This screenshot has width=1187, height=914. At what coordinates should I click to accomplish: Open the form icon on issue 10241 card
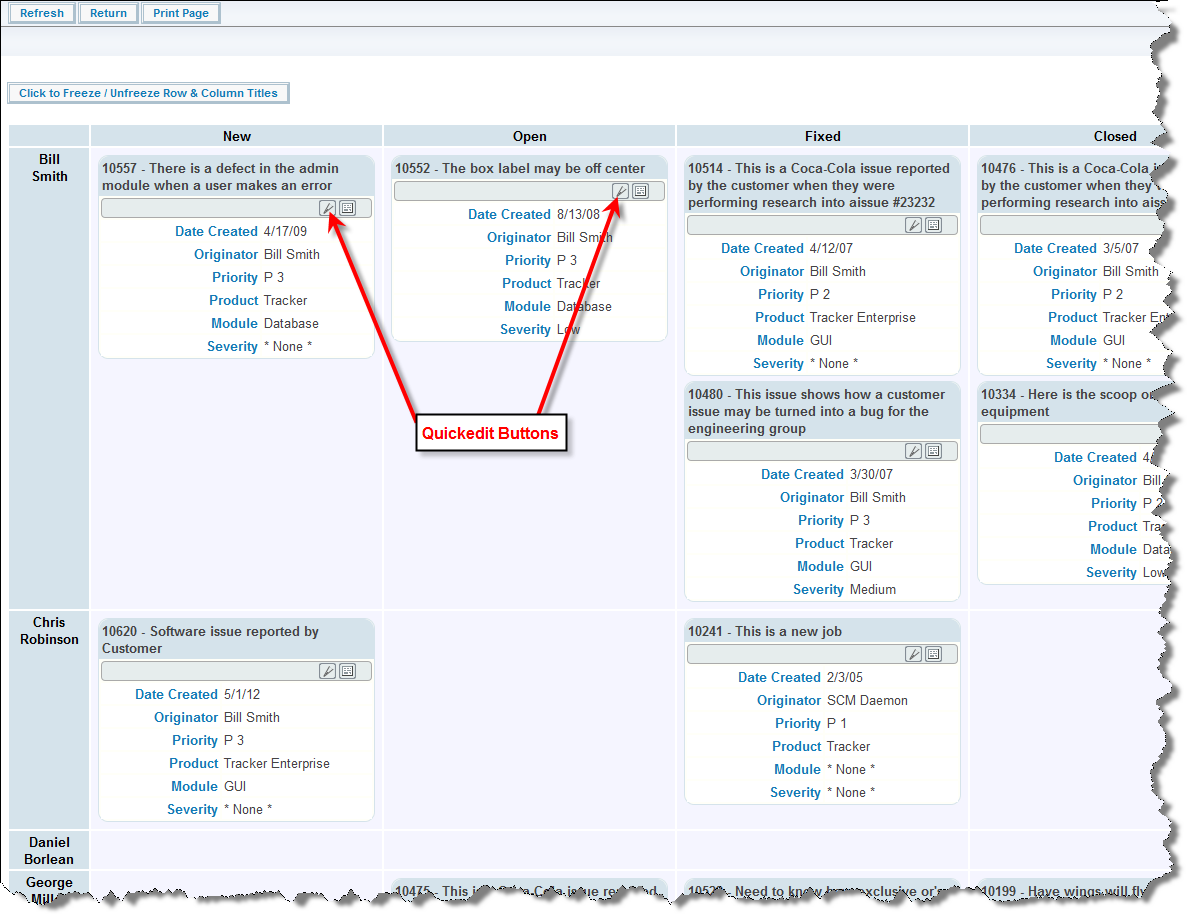(933, 654)
